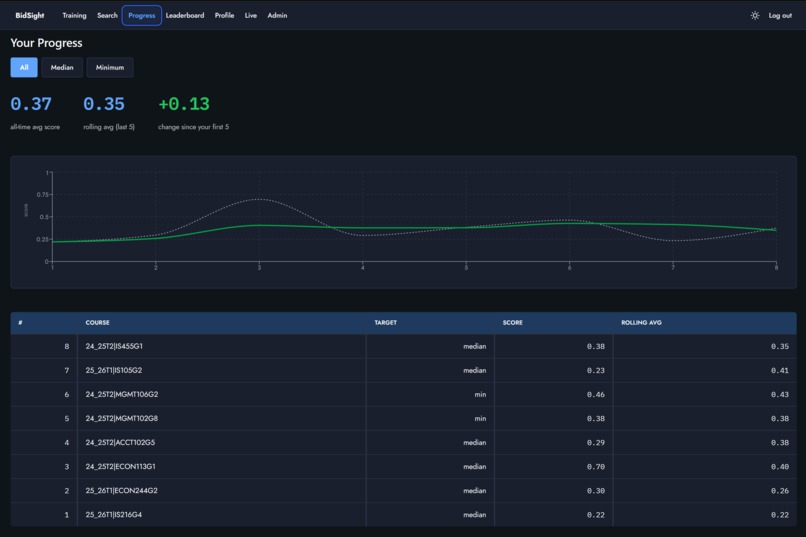Select course 24_25T2|ECON113G1
Viewport: 806px width, 537px height.
[120, 467]
